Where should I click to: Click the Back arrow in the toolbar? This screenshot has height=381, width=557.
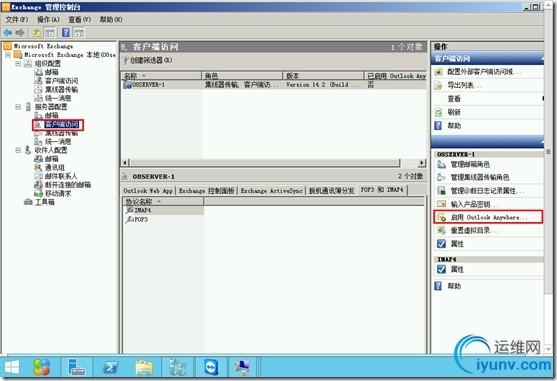[x=7, y=33]
